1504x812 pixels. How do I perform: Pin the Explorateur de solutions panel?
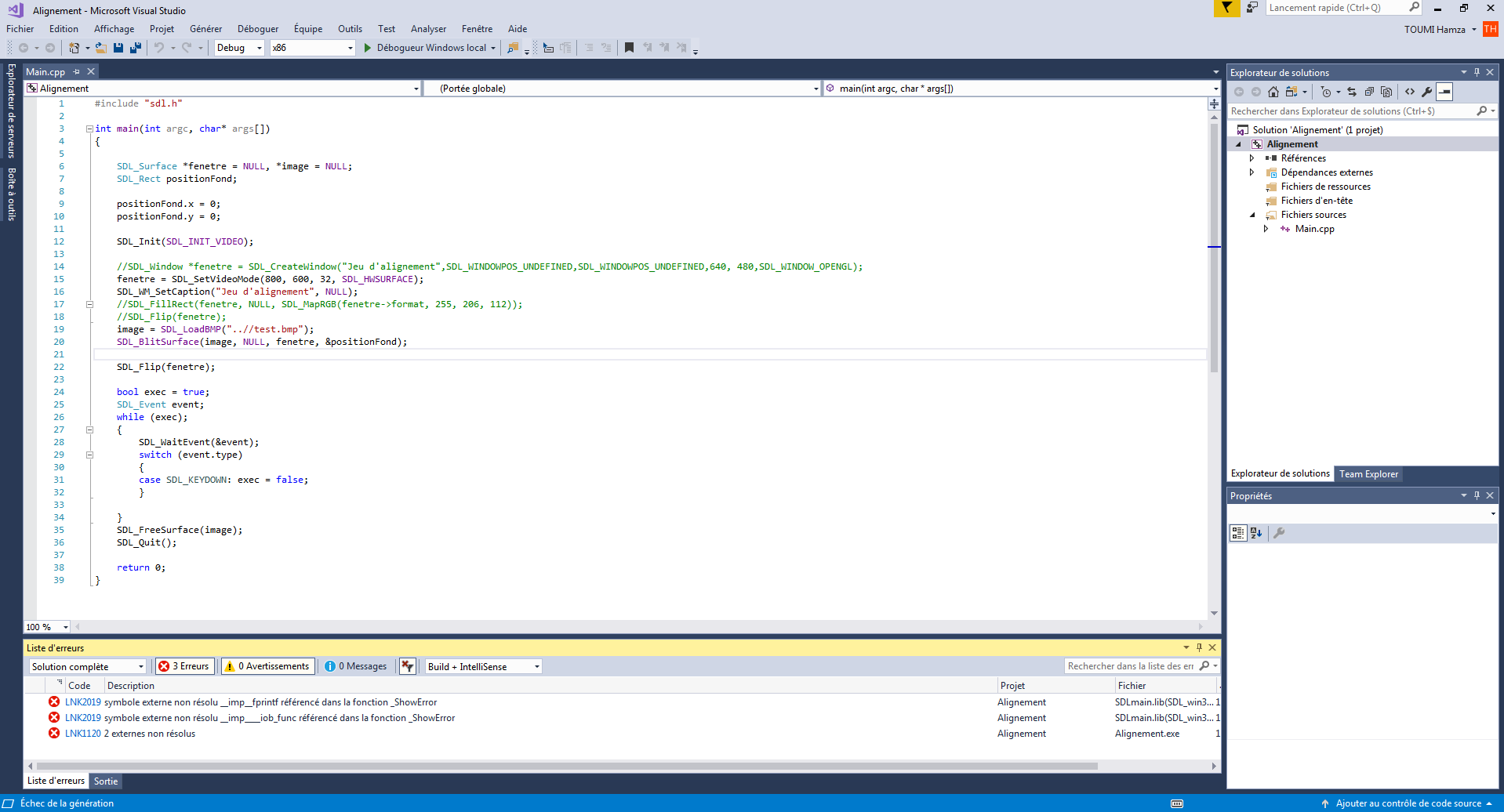pos(1477,72)
